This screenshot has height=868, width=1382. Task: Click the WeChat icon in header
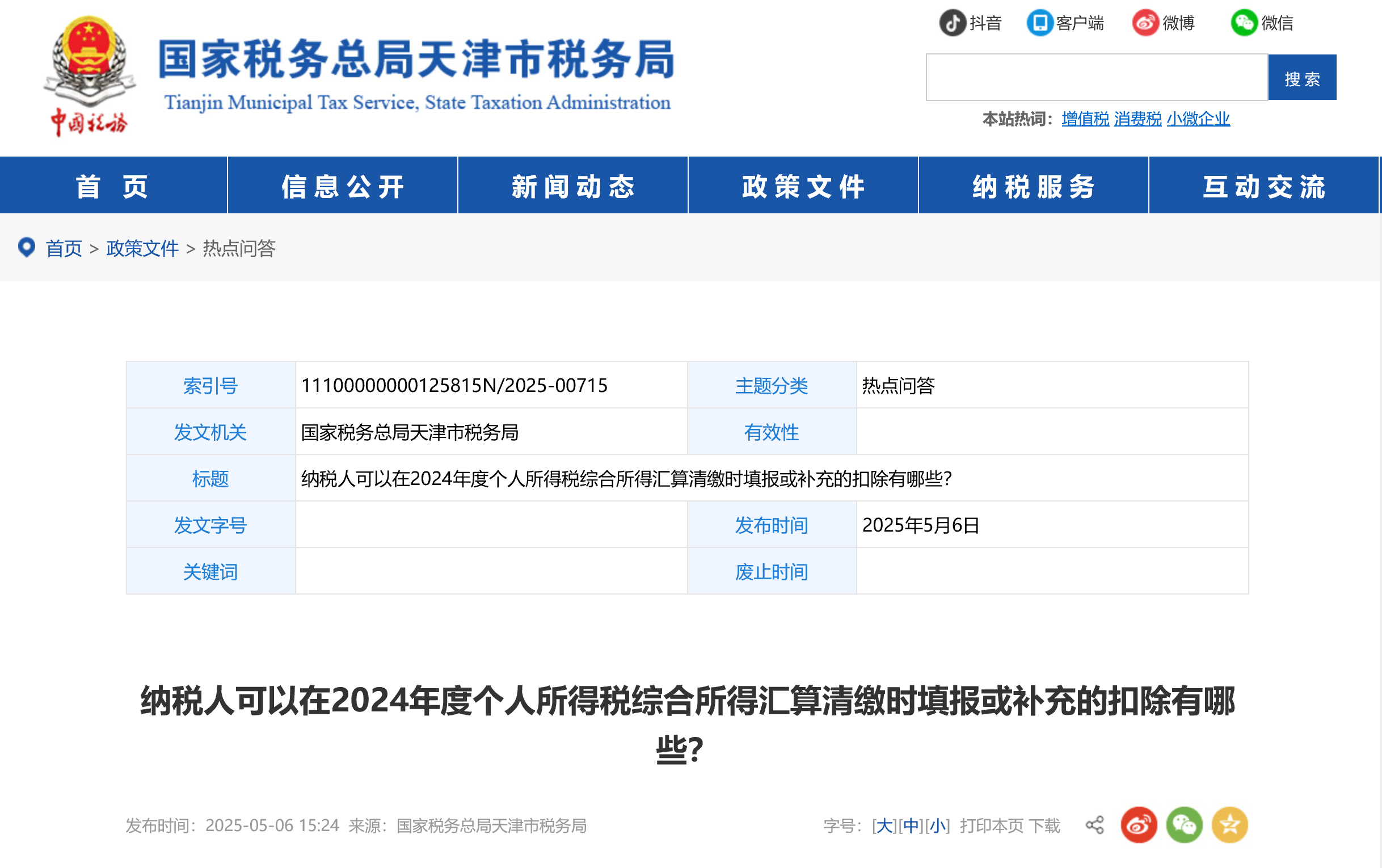click(x=1244, y=23)
